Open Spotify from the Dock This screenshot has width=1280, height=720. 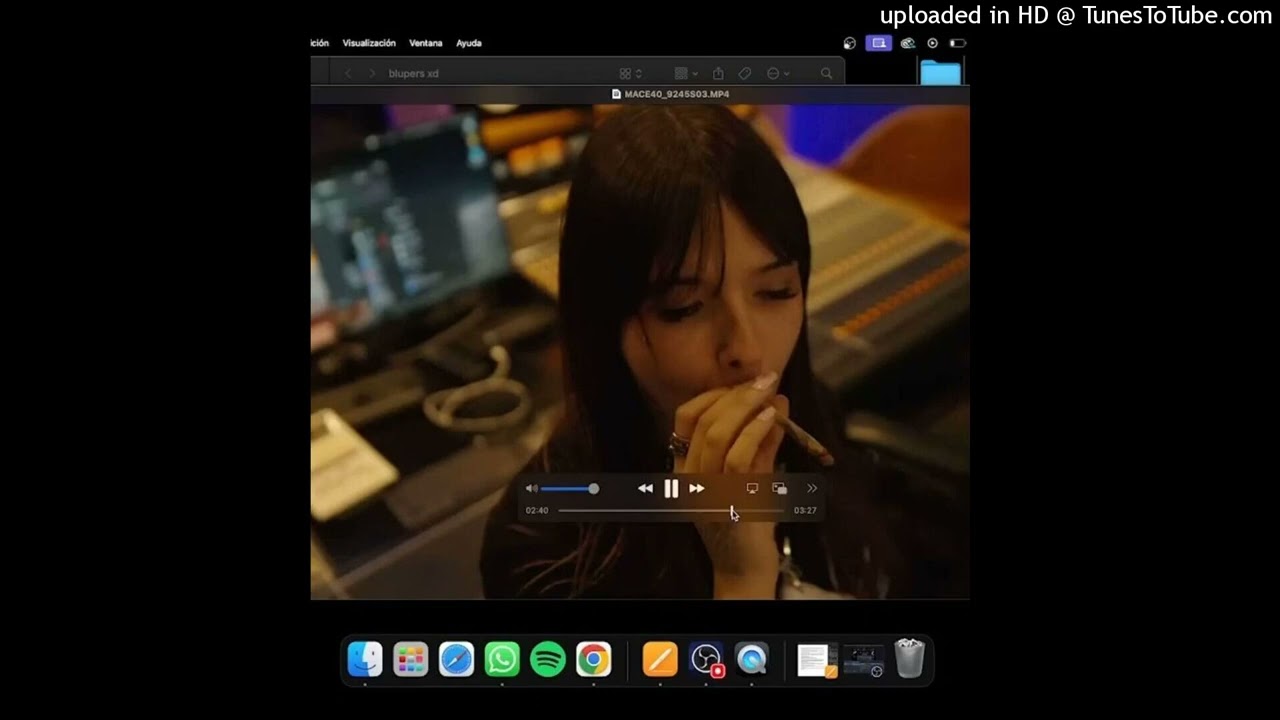coord(548,659)
